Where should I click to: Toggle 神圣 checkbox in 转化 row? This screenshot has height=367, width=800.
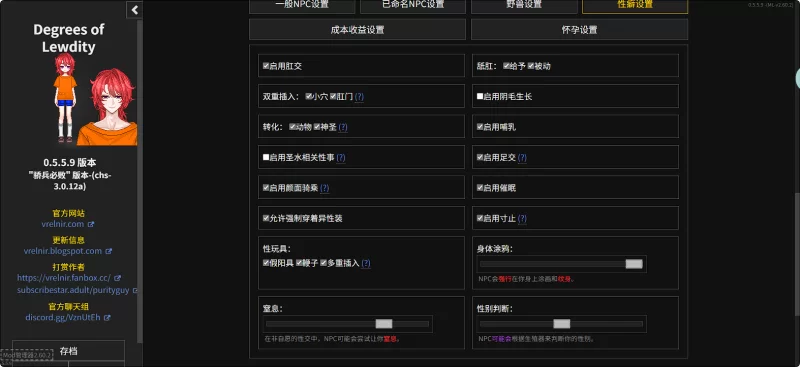click(x=317, y=127)
